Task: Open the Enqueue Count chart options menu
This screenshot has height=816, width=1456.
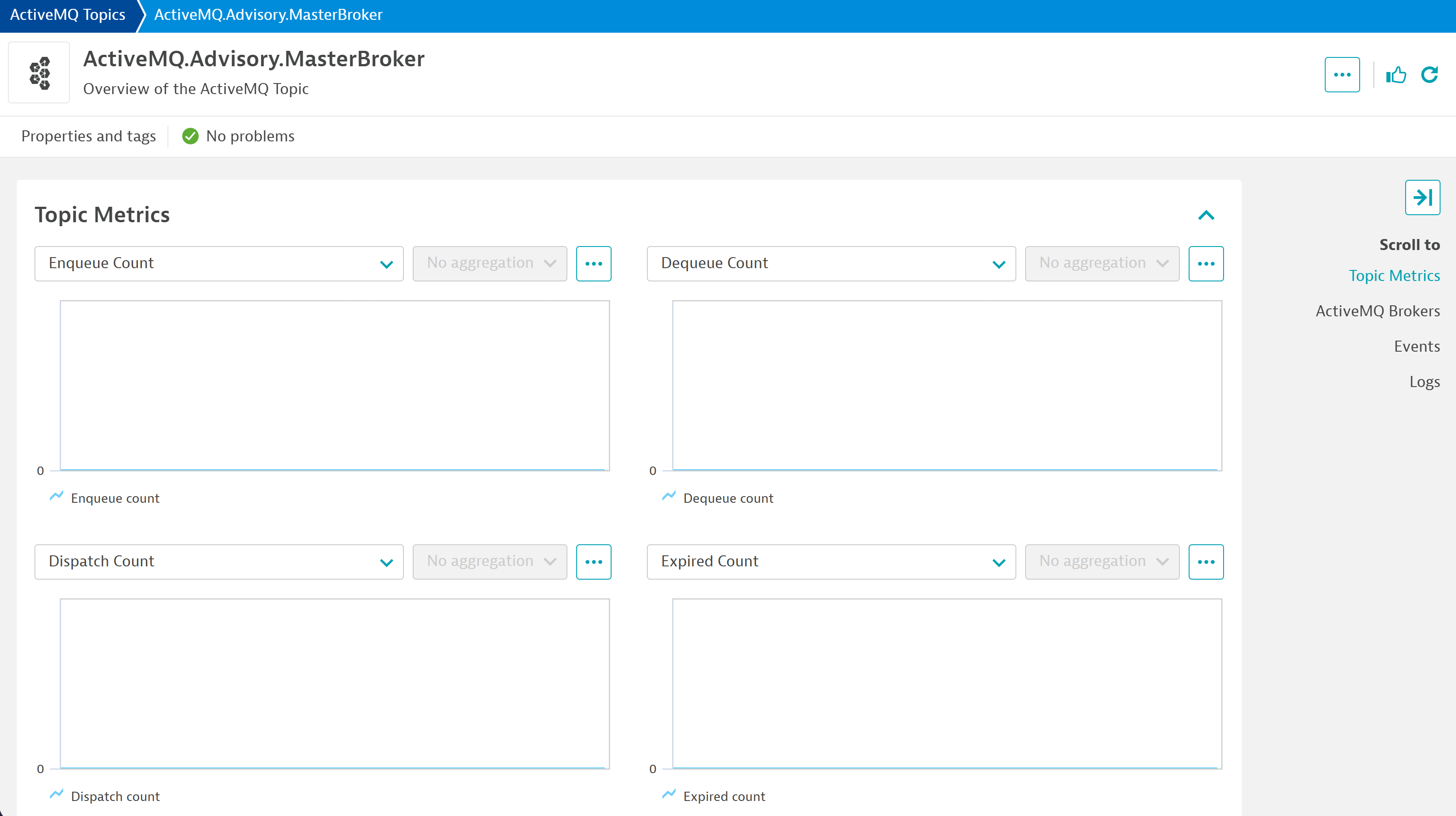Action: coord(593,263)
